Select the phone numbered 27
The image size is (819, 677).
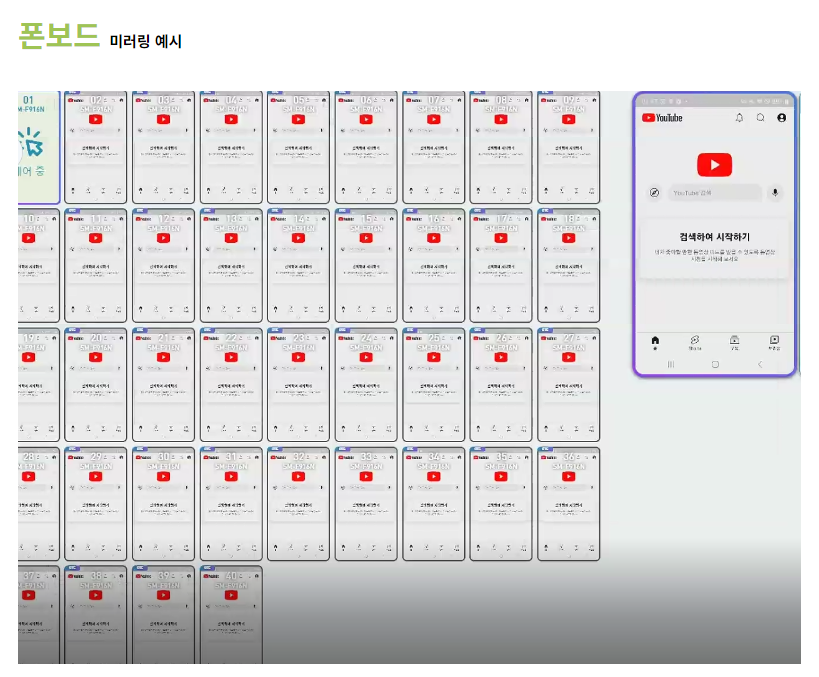569,384
